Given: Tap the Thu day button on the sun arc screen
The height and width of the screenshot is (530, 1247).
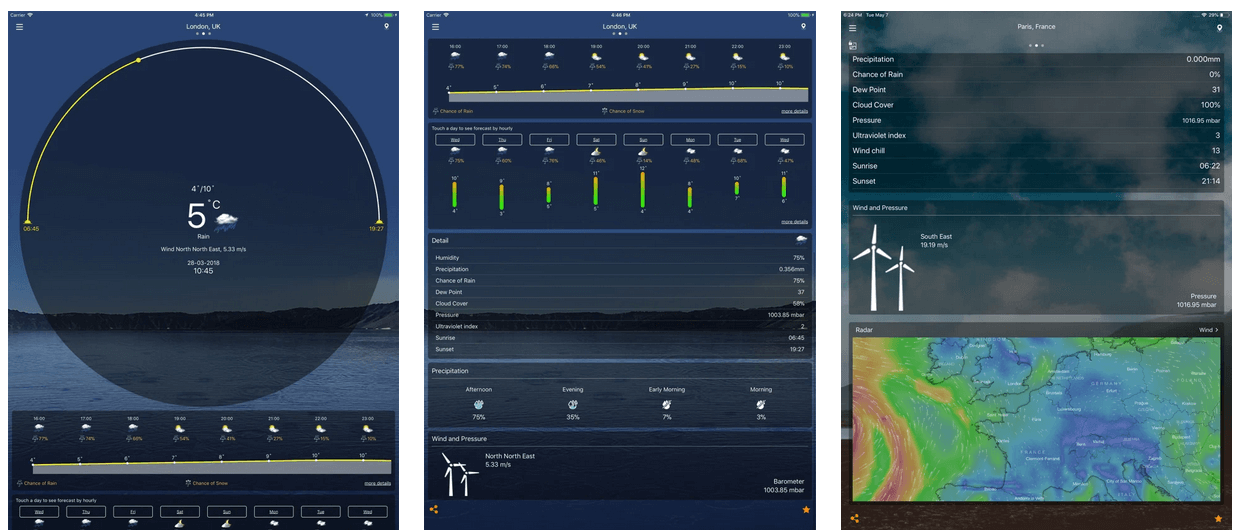Looking at the screenshot, I should click(x=86, y=512).
